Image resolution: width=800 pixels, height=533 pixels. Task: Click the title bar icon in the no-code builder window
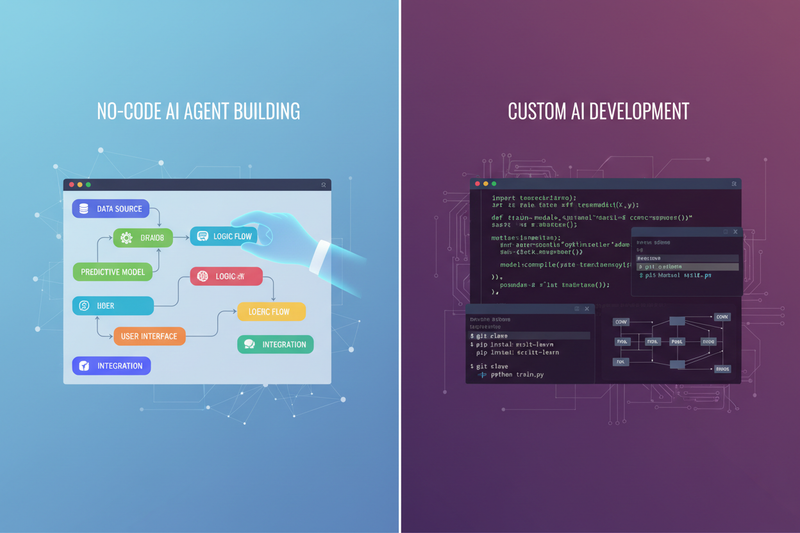coord(323,185)
